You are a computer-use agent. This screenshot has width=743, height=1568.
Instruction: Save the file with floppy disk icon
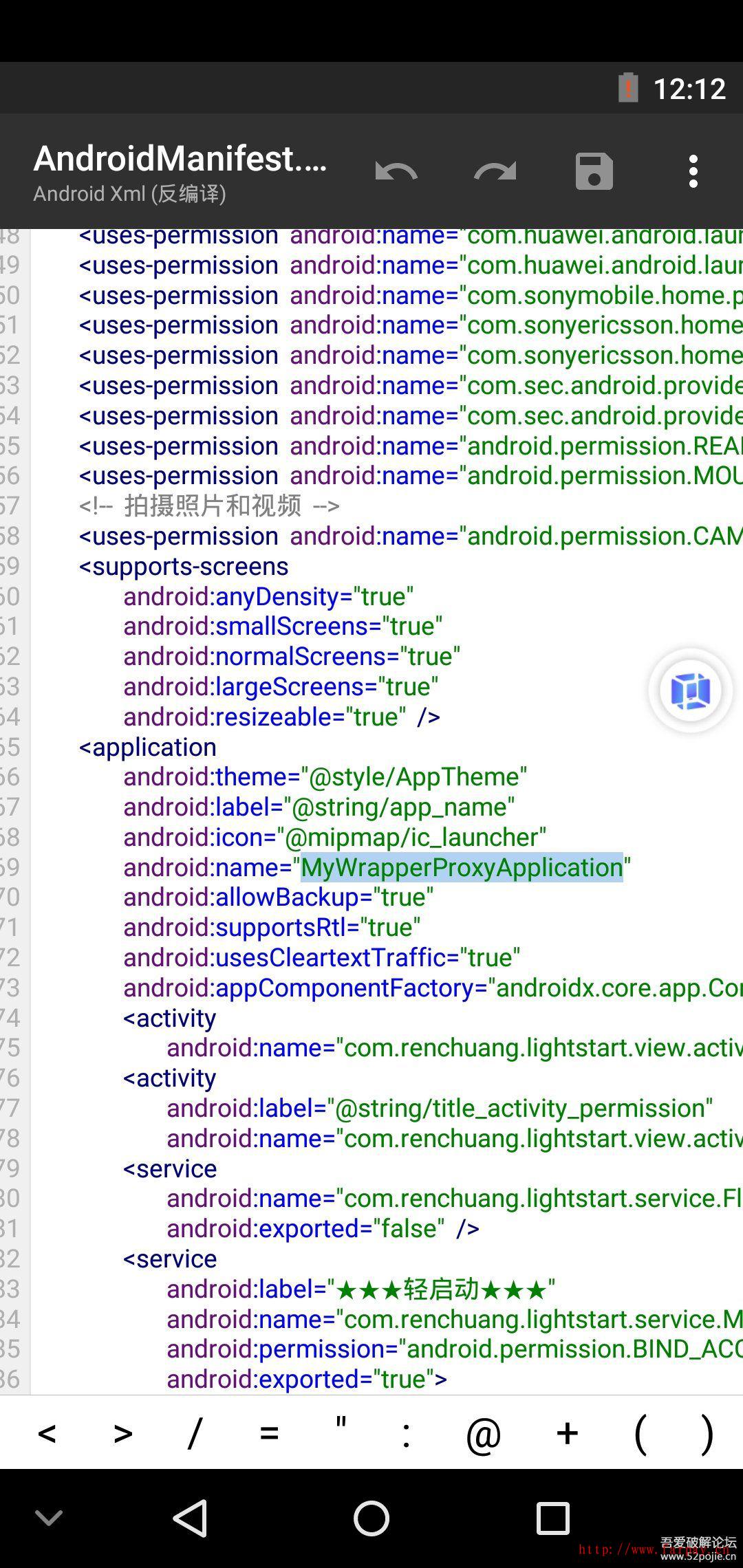point(594,171)
